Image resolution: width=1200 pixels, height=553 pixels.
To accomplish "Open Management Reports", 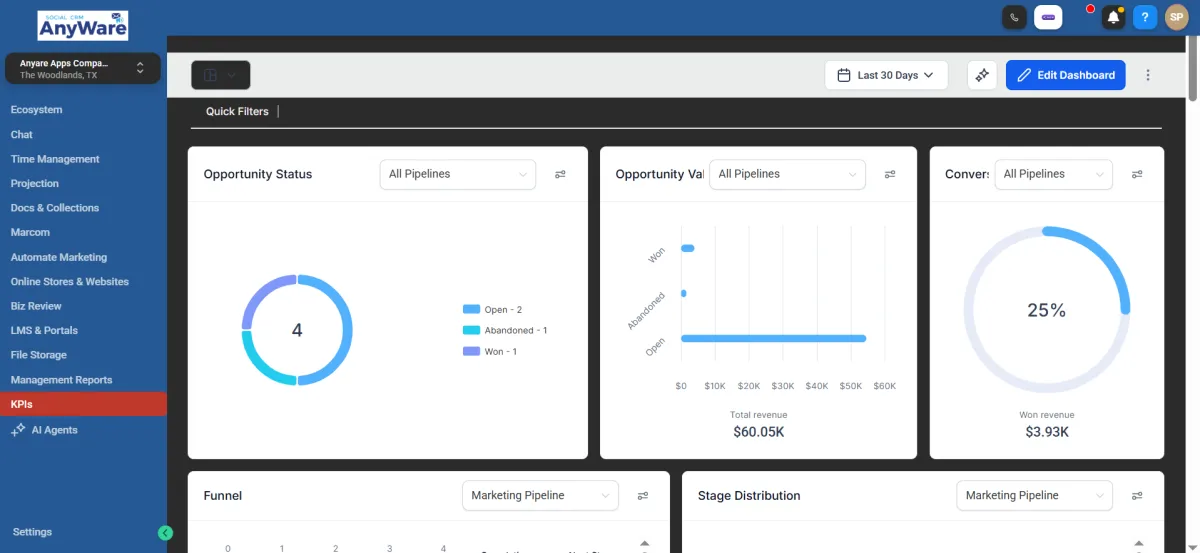I will coord(62,380).
